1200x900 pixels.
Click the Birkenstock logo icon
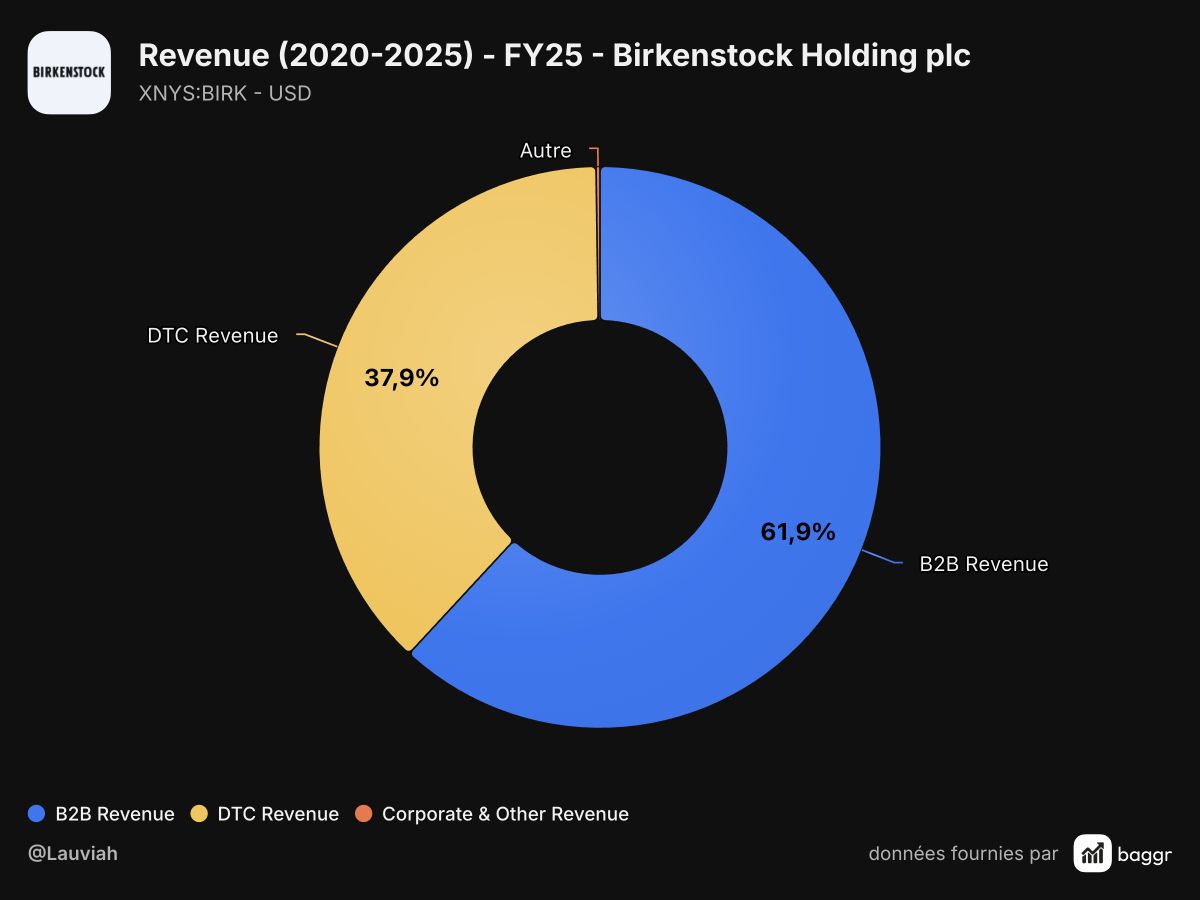pyautogui.click(x=69, y=72)
